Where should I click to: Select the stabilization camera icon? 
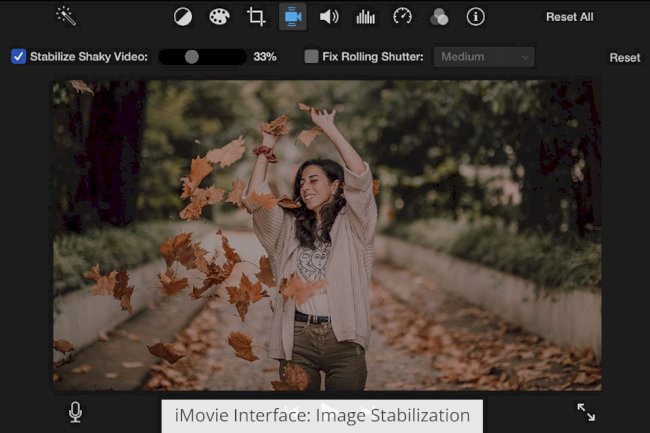click(x=293, y=17)
